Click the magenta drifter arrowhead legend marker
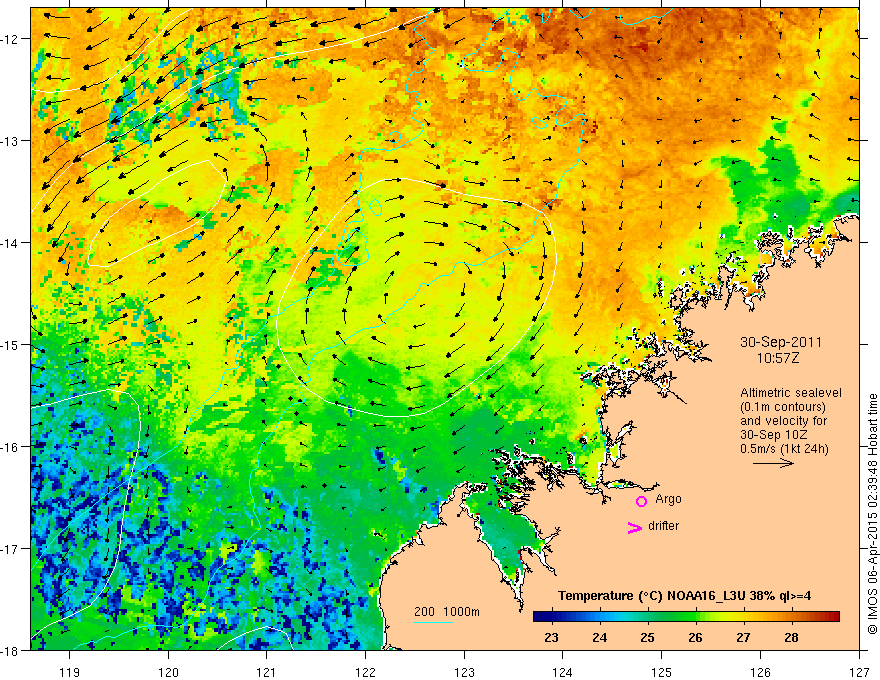This screenshot has width=880, height=680. (x=634, y=528)
